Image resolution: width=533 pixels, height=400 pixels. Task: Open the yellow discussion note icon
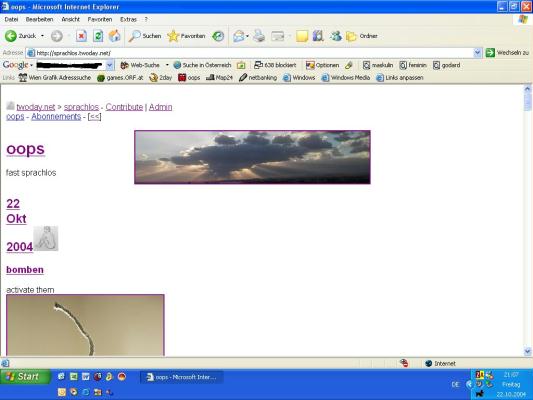pos(302,36)
